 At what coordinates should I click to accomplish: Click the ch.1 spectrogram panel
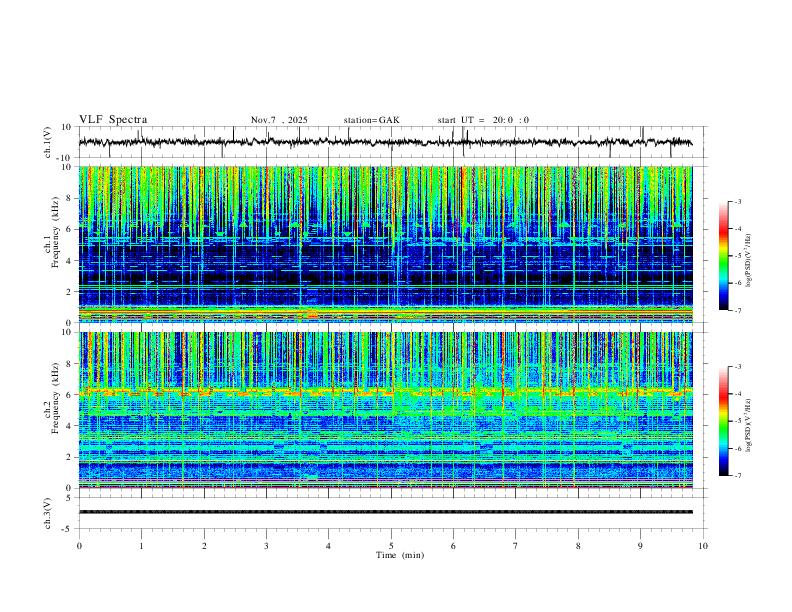(x=385, y=244)
